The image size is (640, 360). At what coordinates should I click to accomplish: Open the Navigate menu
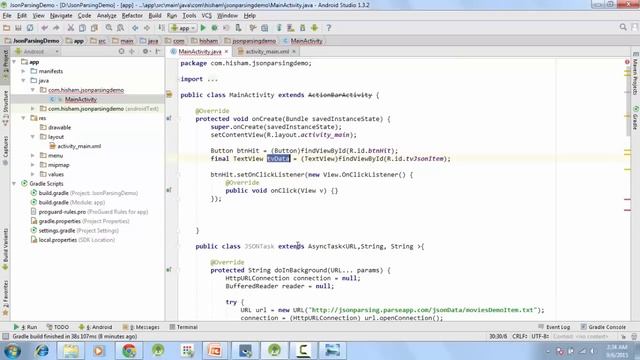[x=61, y=16]
